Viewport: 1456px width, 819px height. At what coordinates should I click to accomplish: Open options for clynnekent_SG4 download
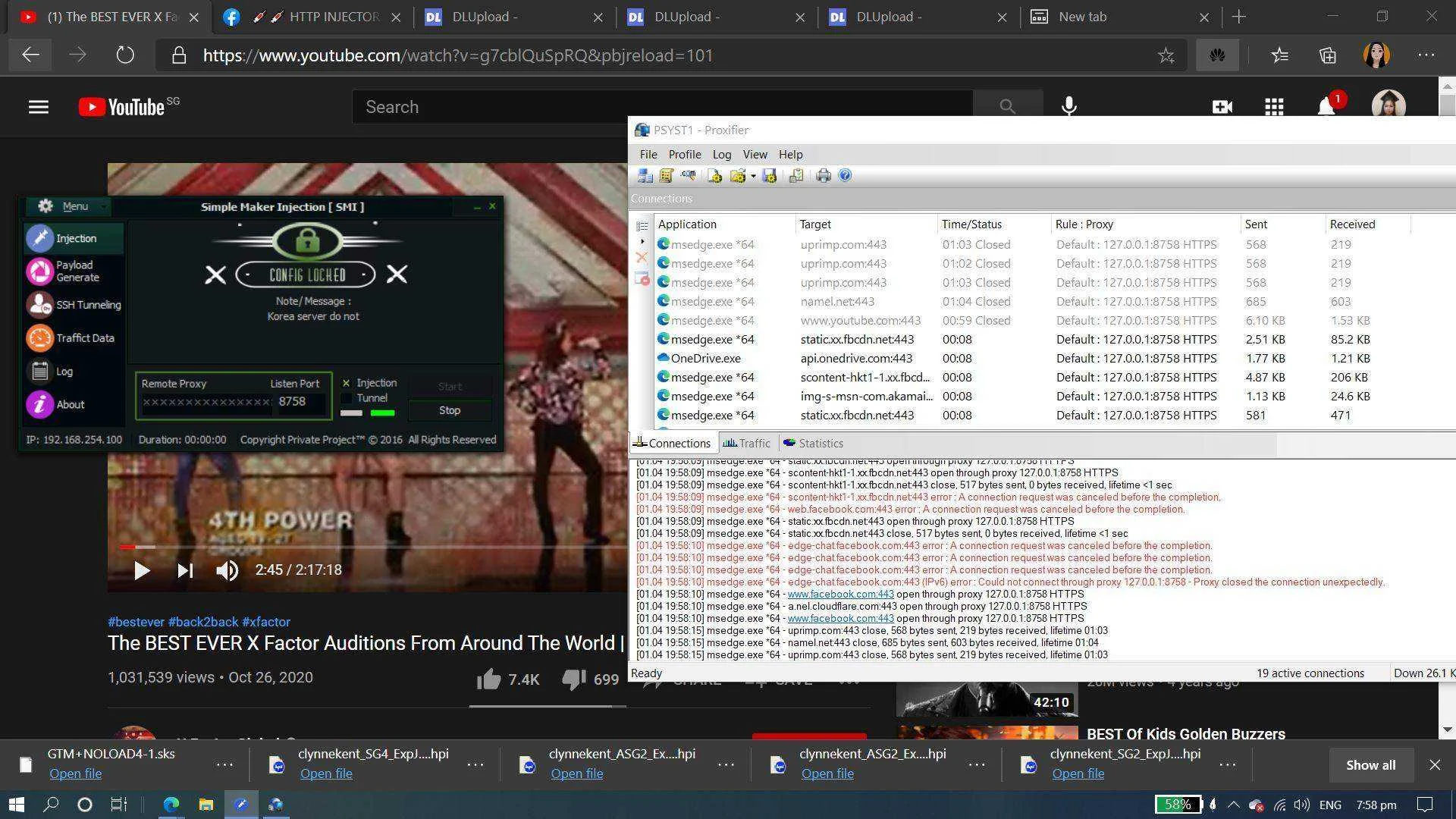475,764
